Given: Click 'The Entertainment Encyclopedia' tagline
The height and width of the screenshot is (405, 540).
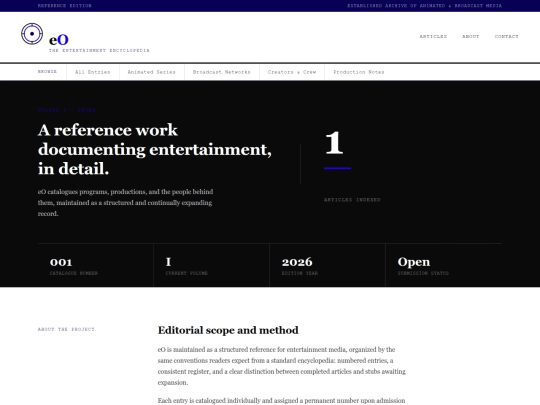Looking at the screenshot, I should click(x=99, y=51).
